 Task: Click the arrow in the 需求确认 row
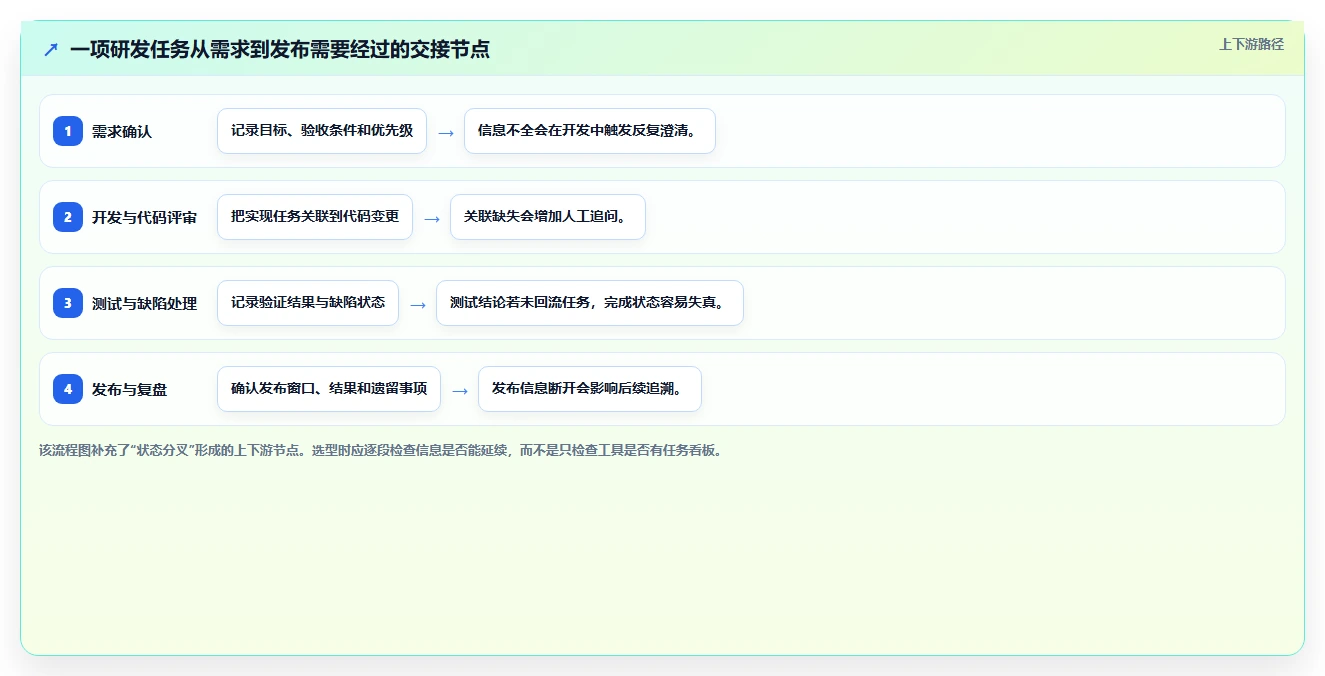pyautogui.click(x=446, y=132)
